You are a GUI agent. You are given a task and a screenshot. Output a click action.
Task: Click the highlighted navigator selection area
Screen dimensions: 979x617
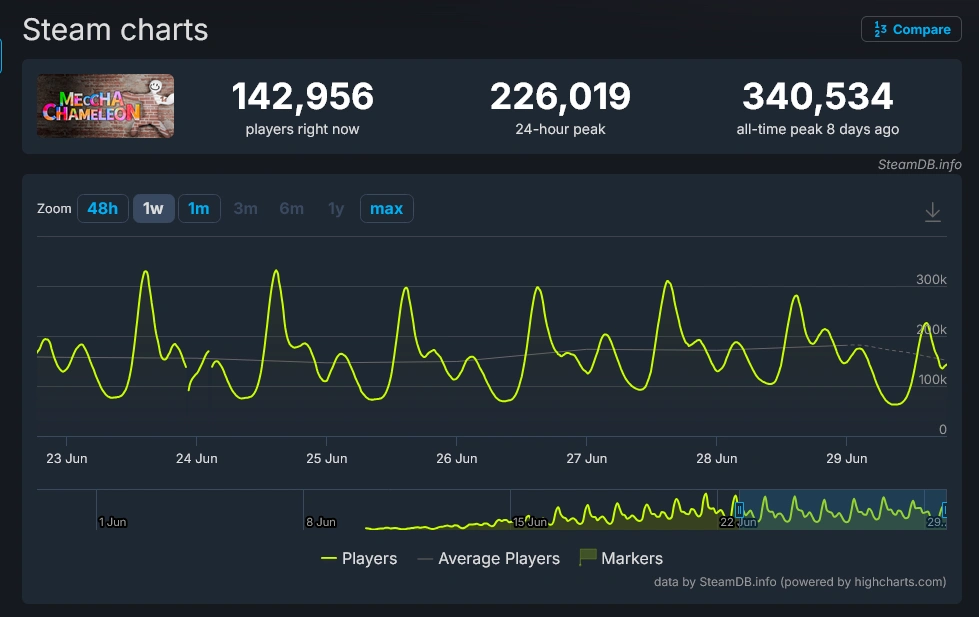[x=842, y=510]
